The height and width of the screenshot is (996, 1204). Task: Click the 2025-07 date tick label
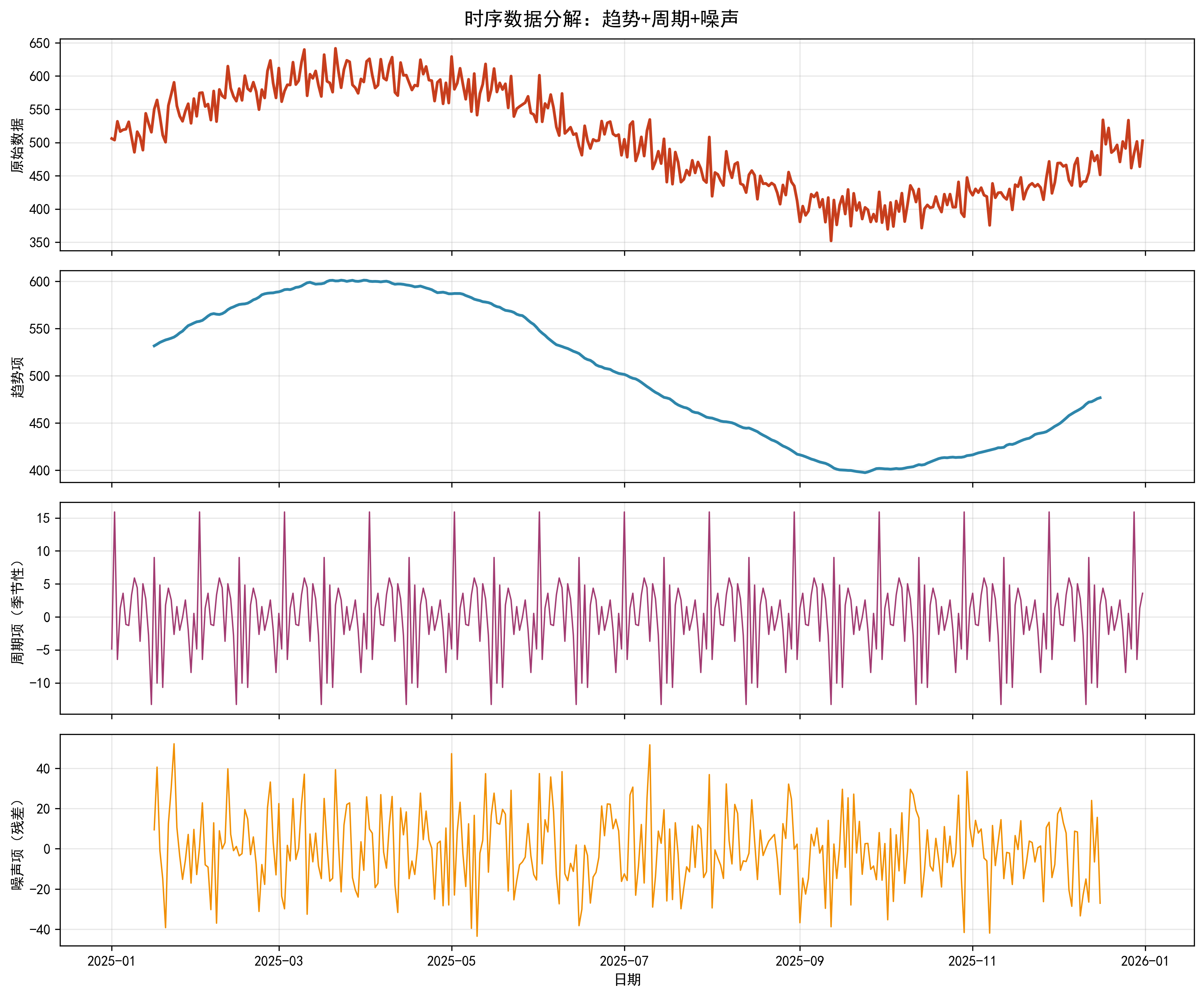(624, 961)
